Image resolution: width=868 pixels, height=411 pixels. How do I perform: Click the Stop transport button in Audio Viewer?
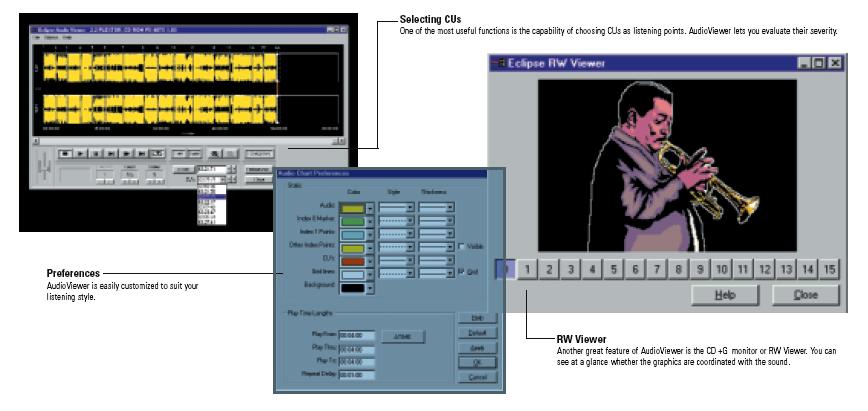point(65,153)
